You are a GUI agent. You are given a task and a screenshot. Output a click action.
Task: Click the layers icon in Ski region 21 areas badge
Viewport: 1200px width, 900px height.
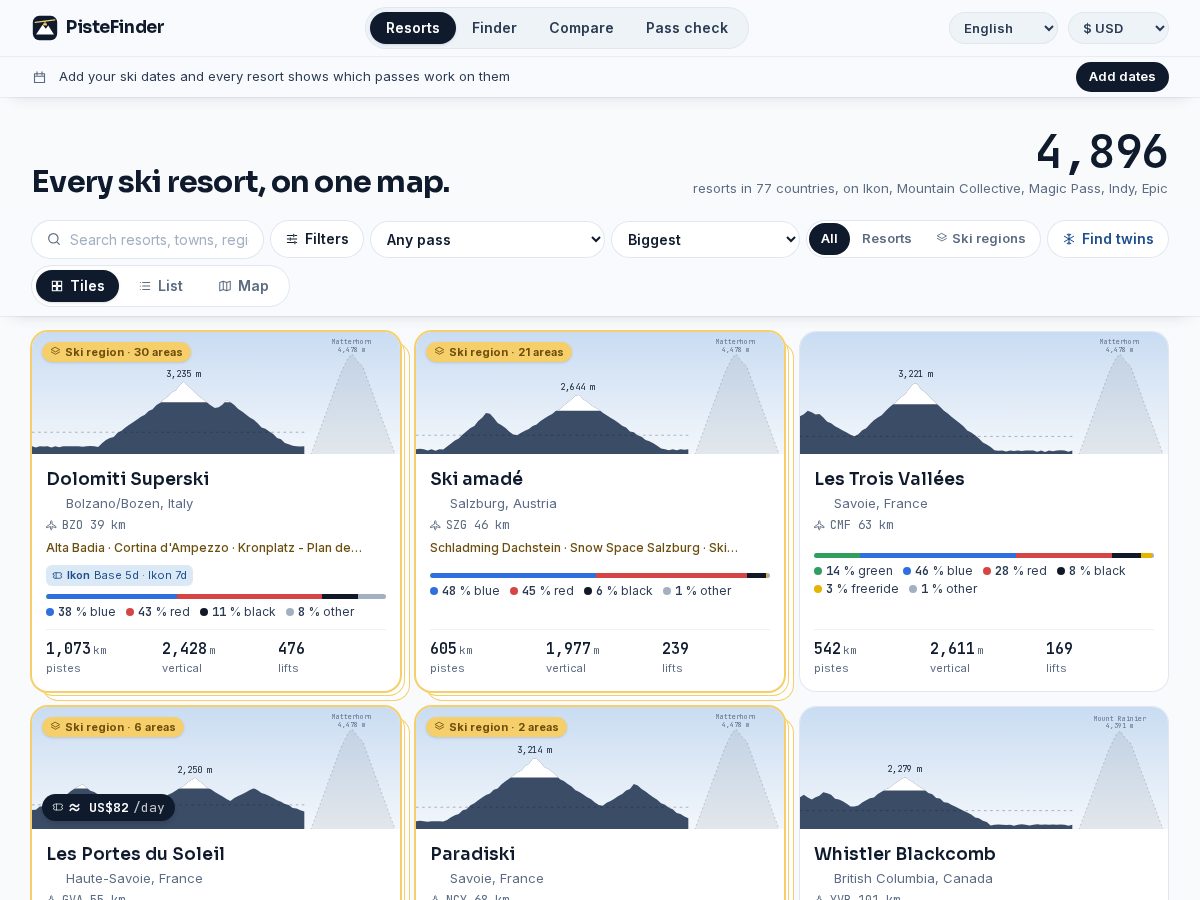coord(439,351)
